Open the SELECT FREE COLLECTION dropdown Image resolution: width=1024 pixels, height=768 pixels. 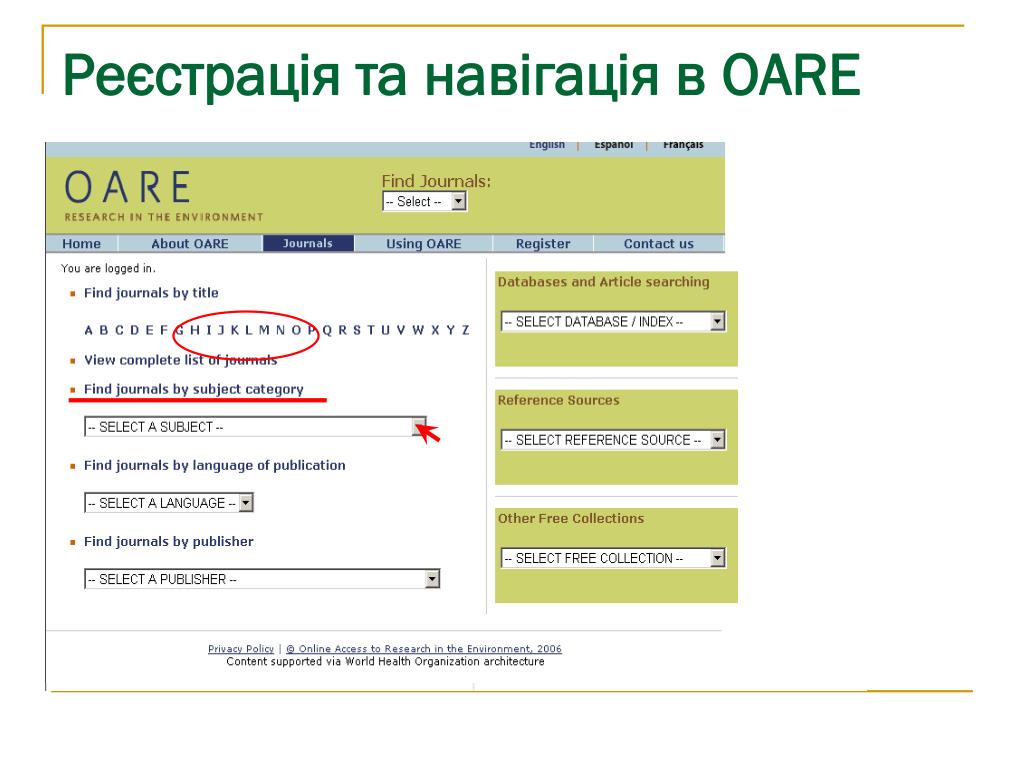[613, 558]
